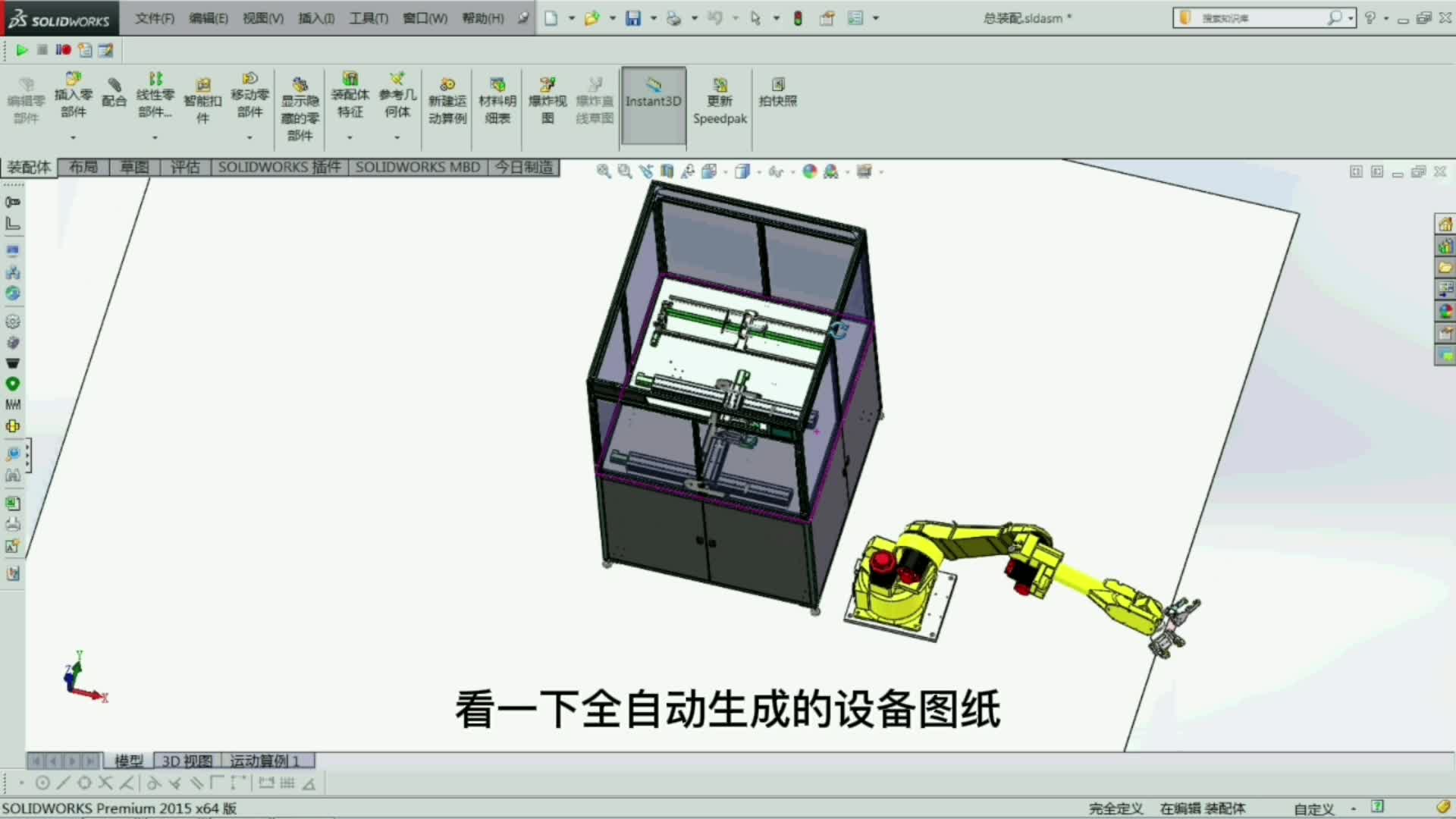Image resolution: width=1456 pixels, height=819 pixels.
Task: Click the green macro play button
Action: [x=22, y=50]
